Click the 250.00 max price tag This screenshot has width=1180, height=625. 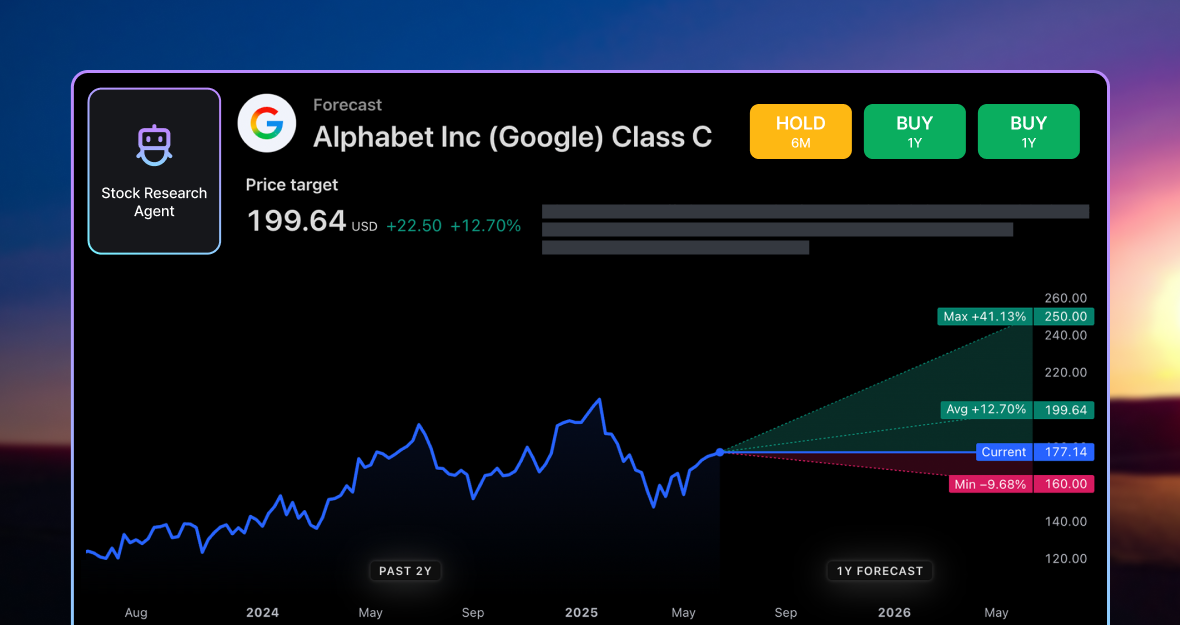[x=1065, y=317]
